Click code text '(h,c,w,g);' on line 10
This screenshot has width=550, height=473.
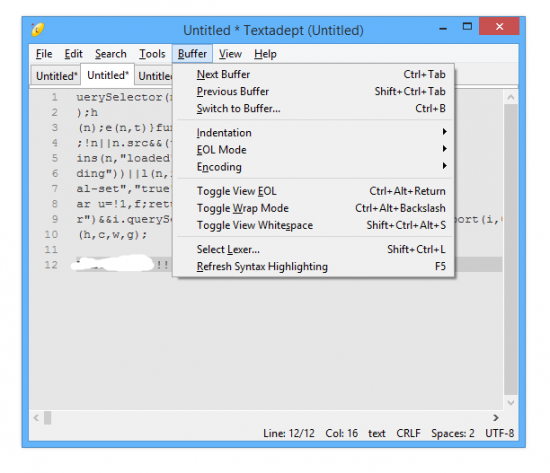112,234
